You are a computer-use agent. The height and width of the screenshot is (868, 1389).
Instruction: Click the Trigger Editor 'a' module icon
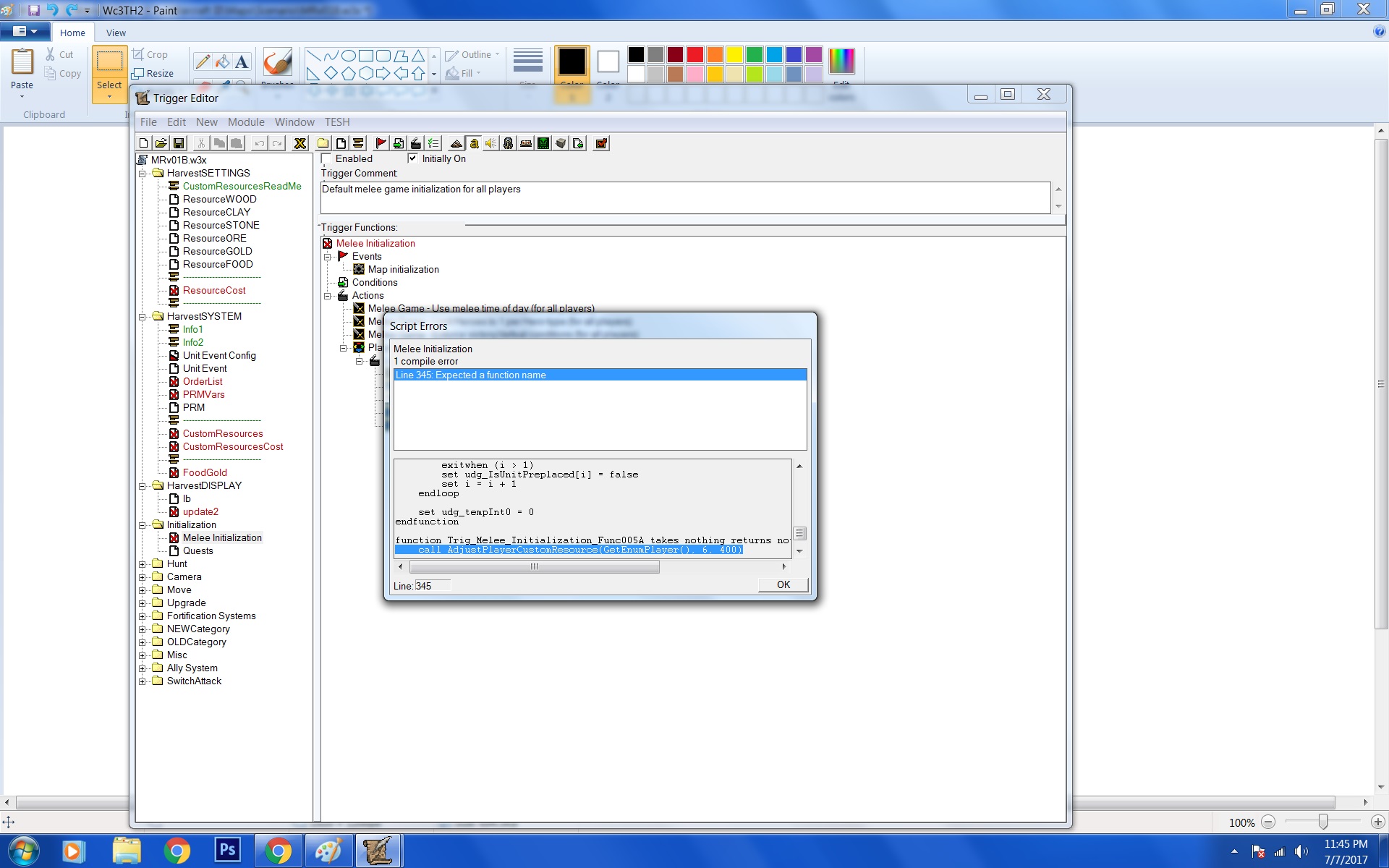(x=474, y=143)
